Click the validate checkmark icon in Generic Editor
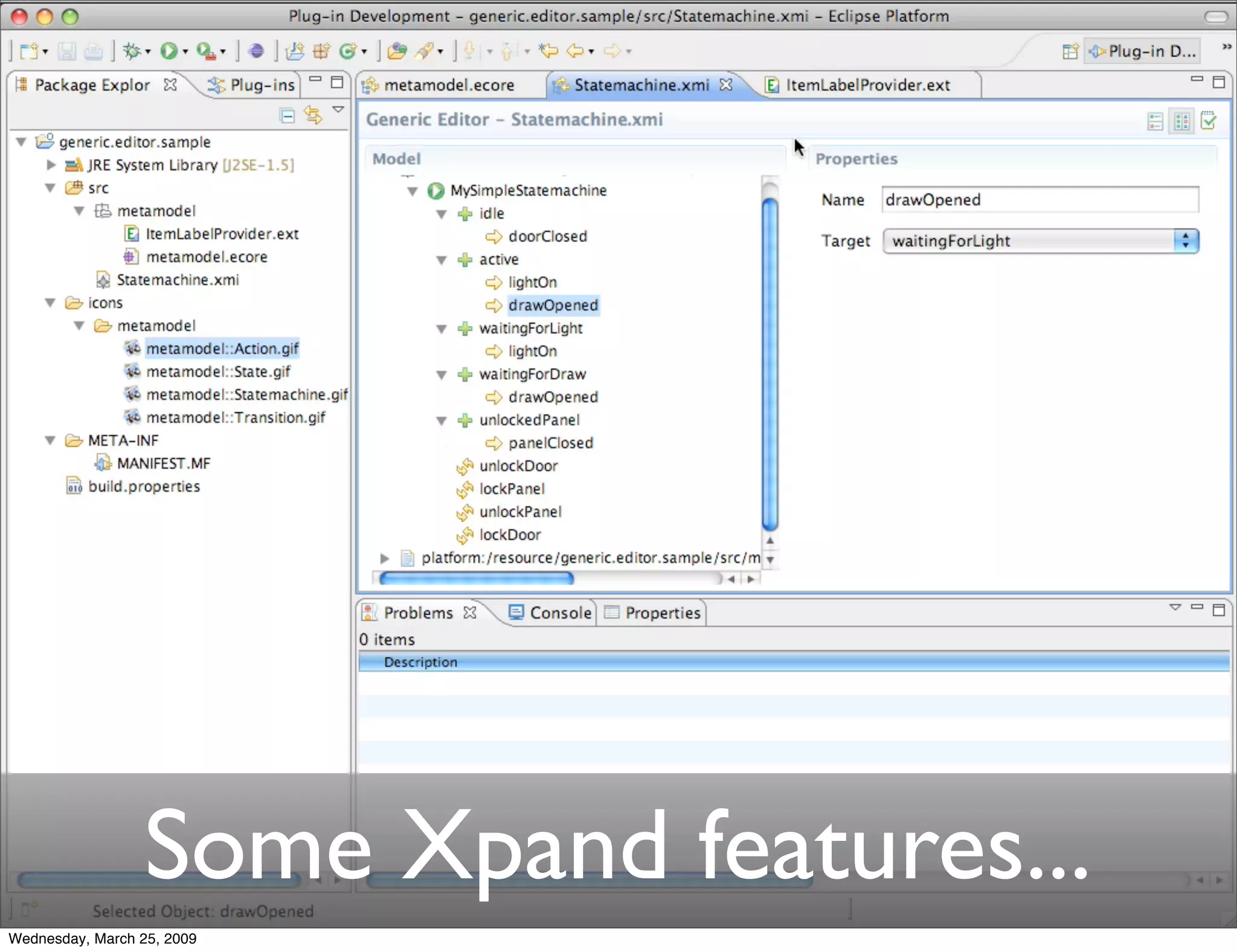This screenshot has width=1237, height=952. (x=1209, y=121)
